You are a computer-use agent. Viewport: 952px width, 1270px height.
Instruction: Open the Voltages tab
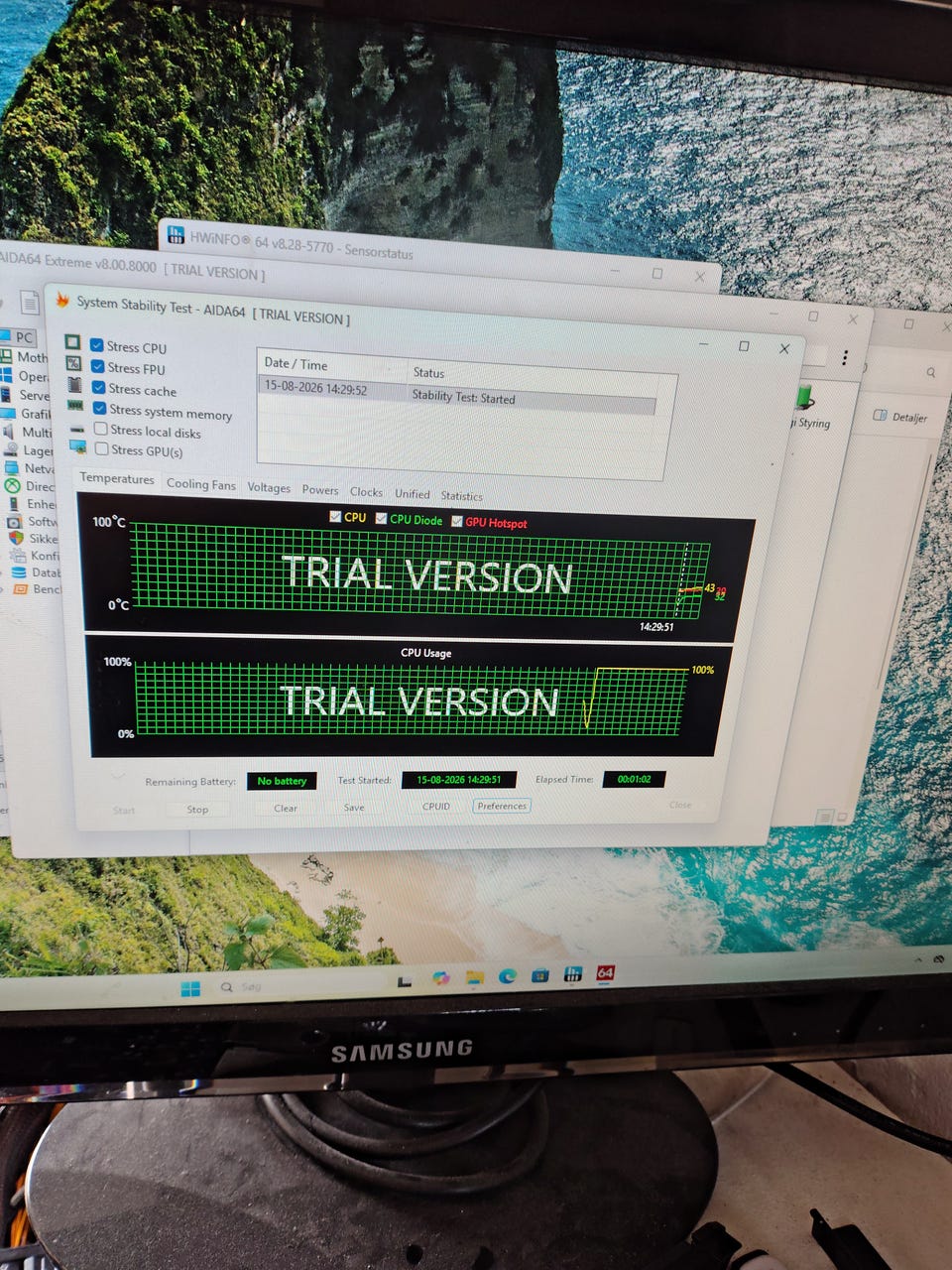tap(269, 487)
